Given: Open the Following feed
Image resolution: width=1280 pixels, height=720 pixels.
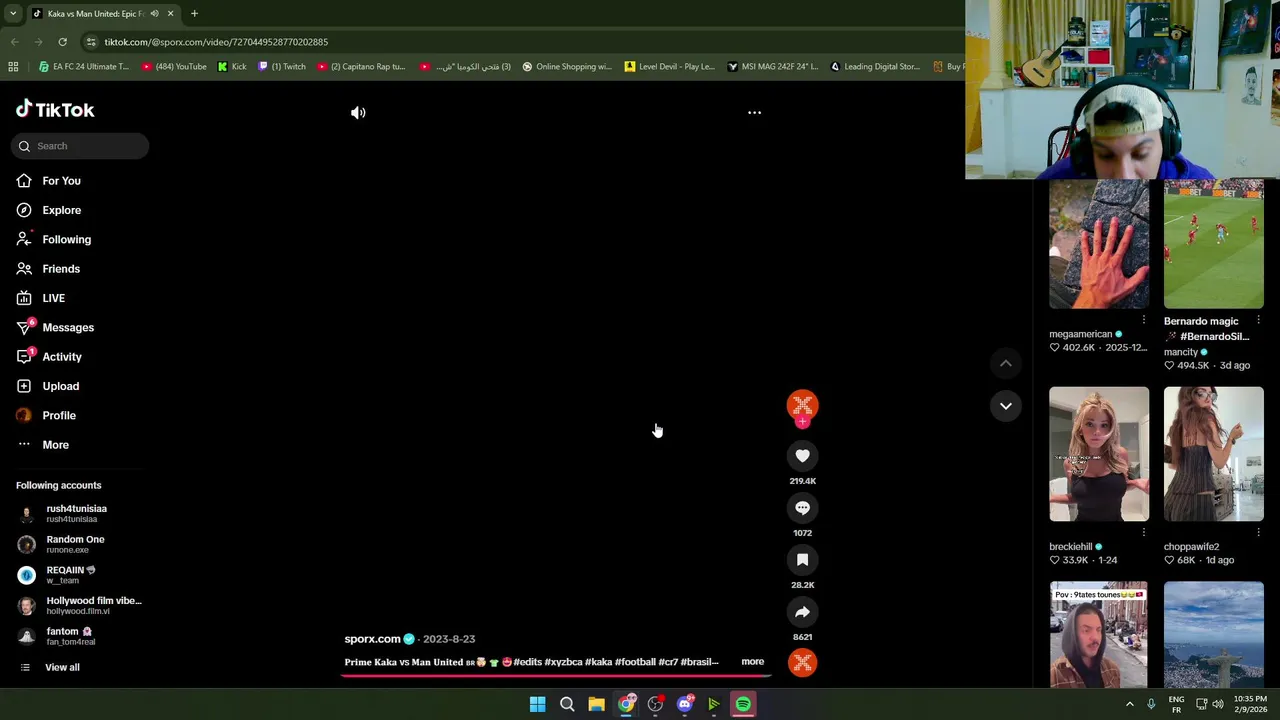Looking at the screenshot, I should point(66,240).
